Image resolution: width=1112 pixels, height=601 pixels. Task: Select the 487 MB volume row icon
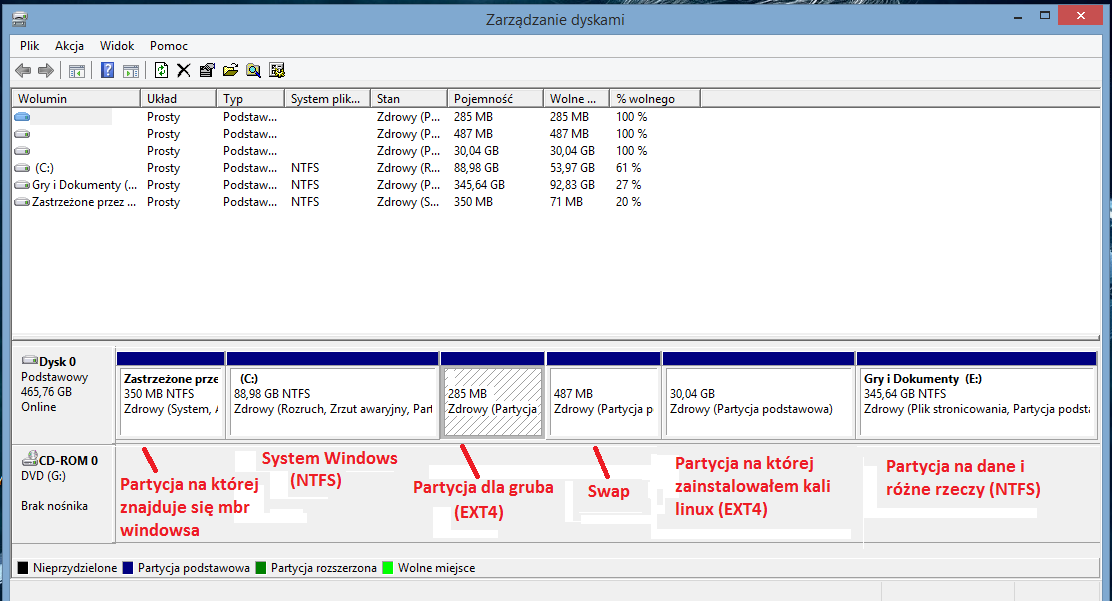(23, 133)
